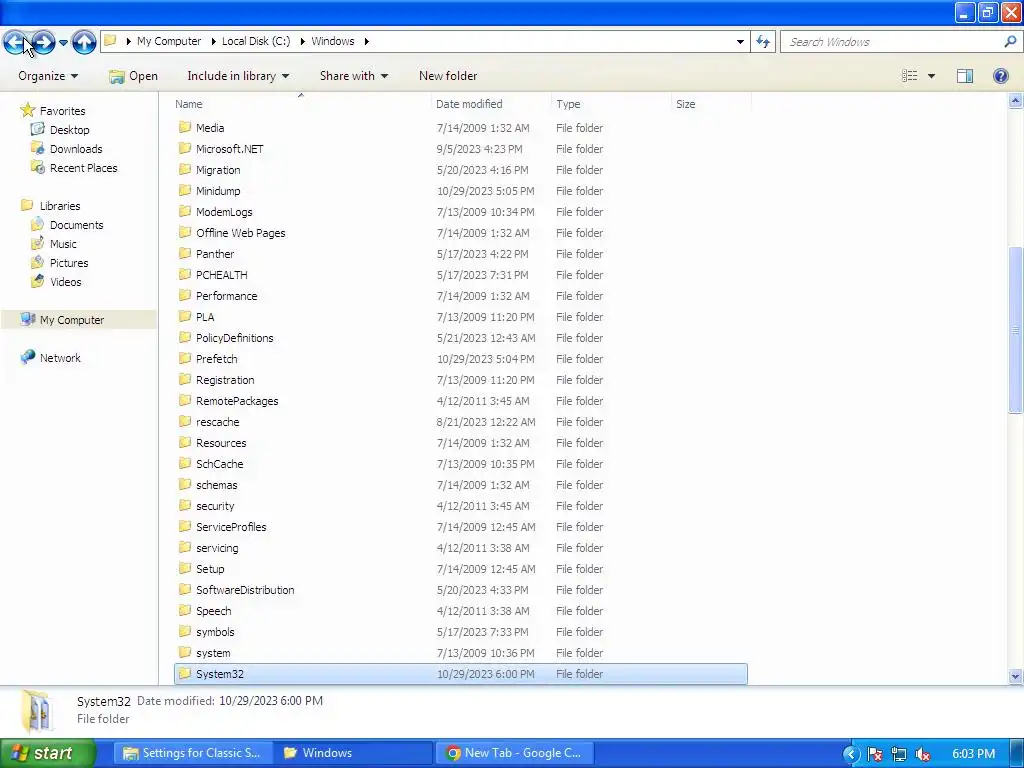Create a New folder
Image resolution: width=1024 pixels, height=768 pixels.
pos(448,76)
